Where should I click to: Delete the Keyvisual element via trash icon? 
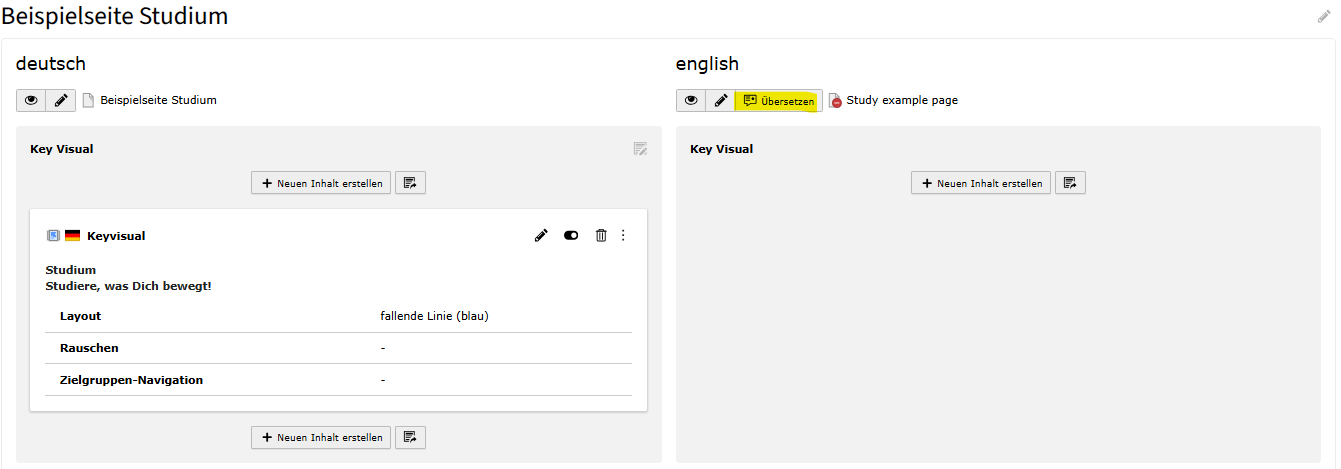[601, 236]
